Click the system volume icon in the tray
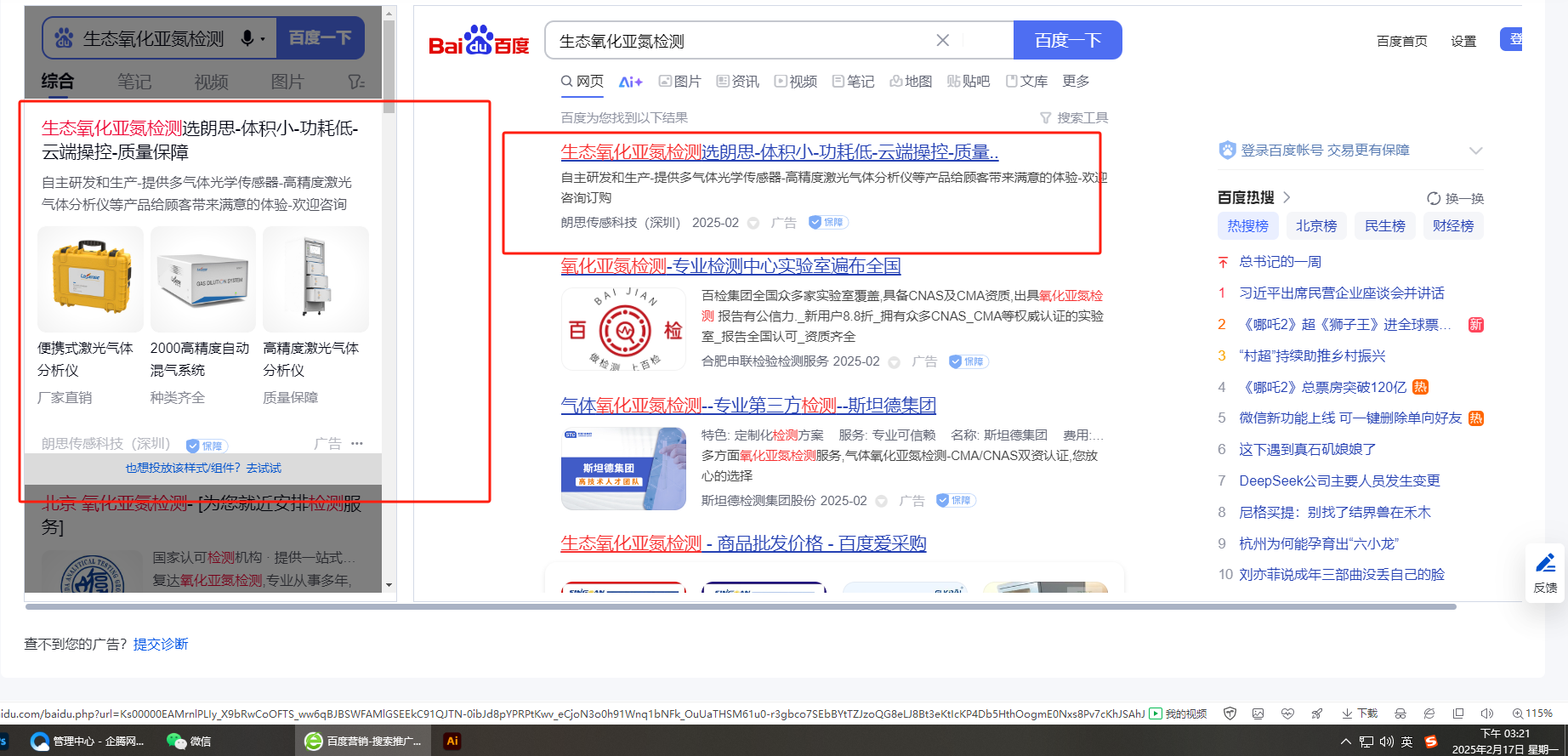Viewport: 1568px width, 756px height. coord(1387,742)
